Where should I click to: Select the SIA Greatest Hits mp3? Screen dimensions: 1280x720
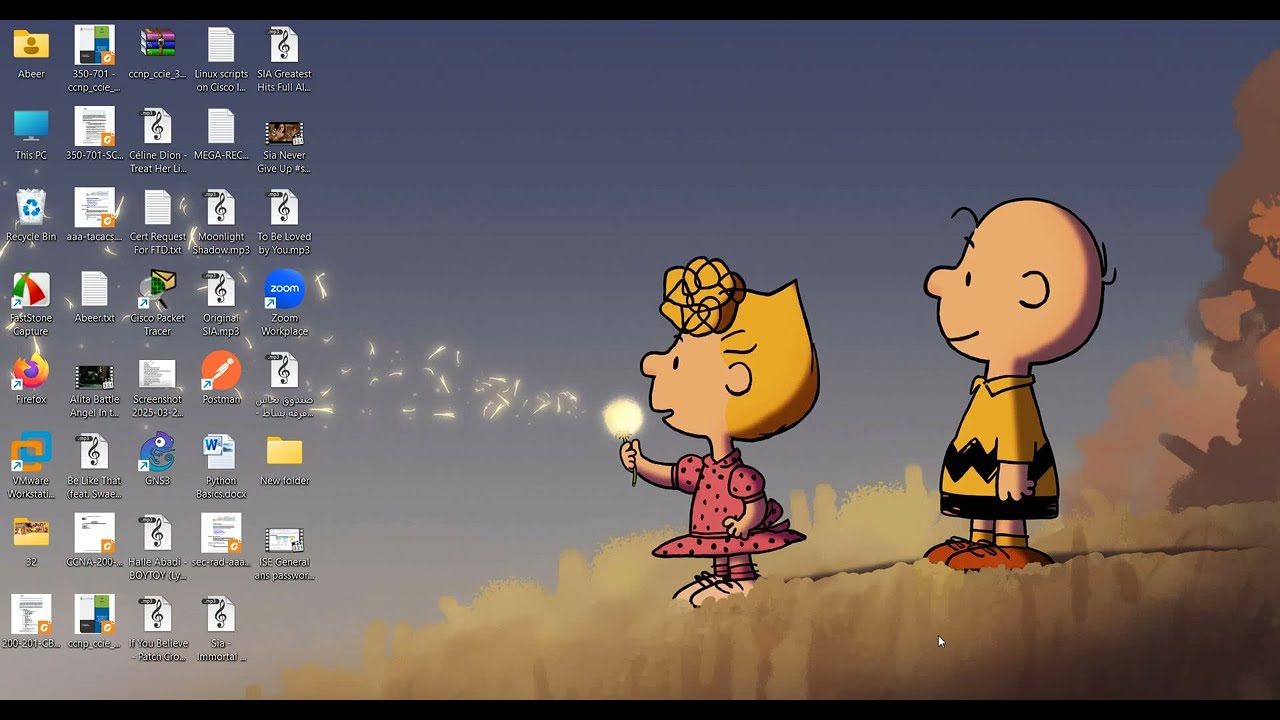point(284,46)
